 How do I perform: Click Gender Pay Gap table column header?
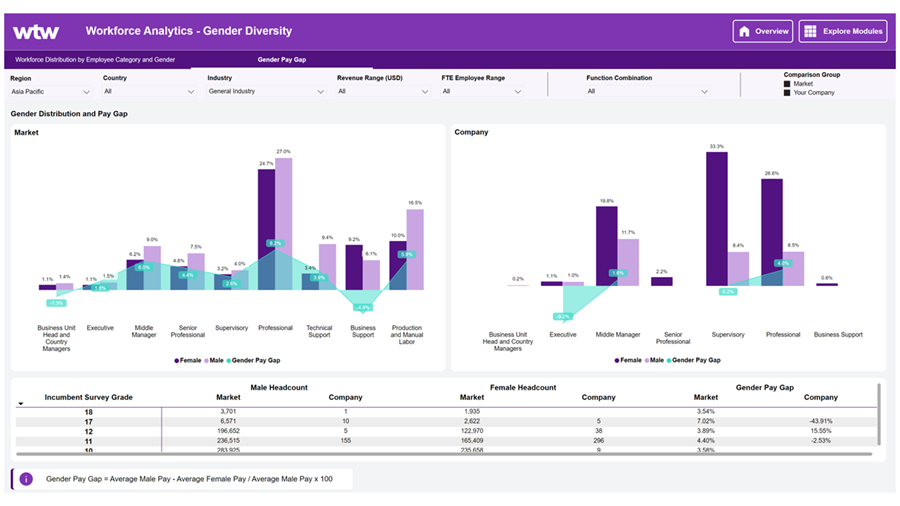pos(765,388)
